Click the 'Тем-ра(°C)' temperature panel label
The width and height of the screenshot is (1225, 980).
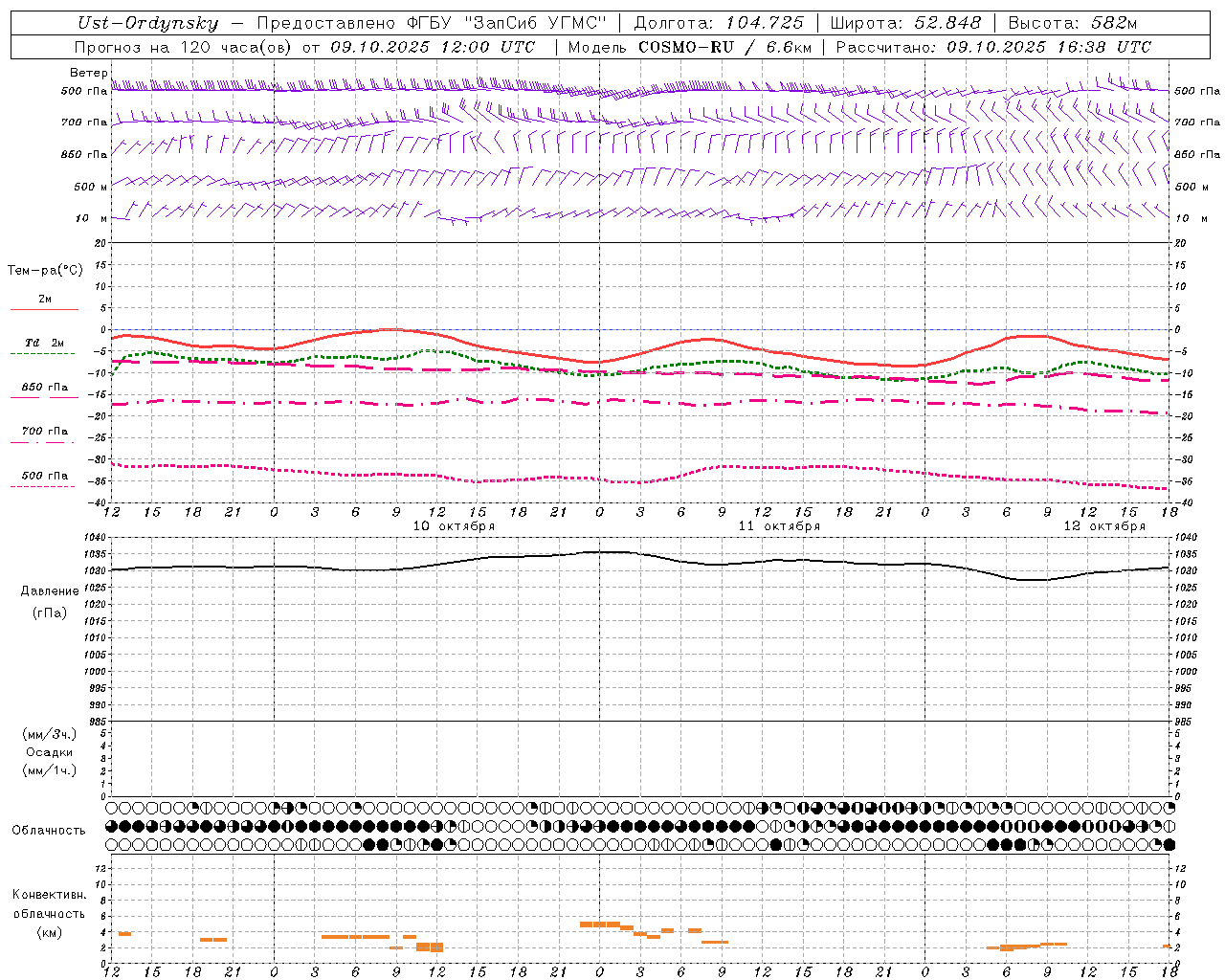pyautogui.click(x=45, y=271)
